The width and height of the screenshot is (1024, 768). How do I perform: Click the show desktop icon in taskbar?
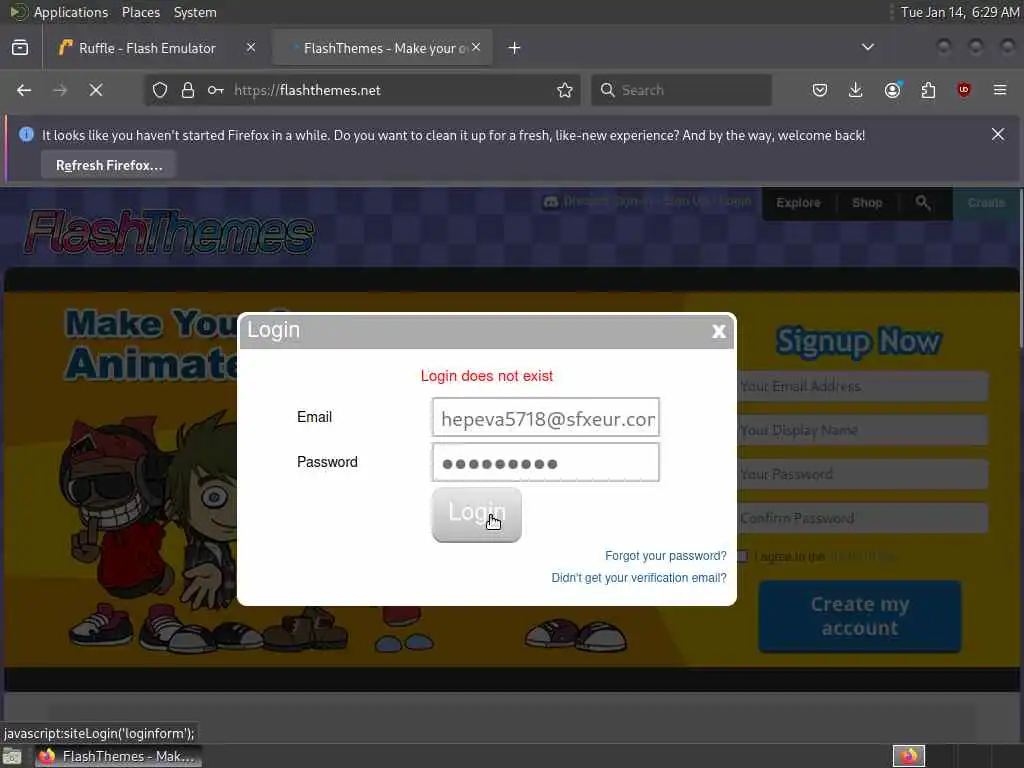tap(12, 757)
